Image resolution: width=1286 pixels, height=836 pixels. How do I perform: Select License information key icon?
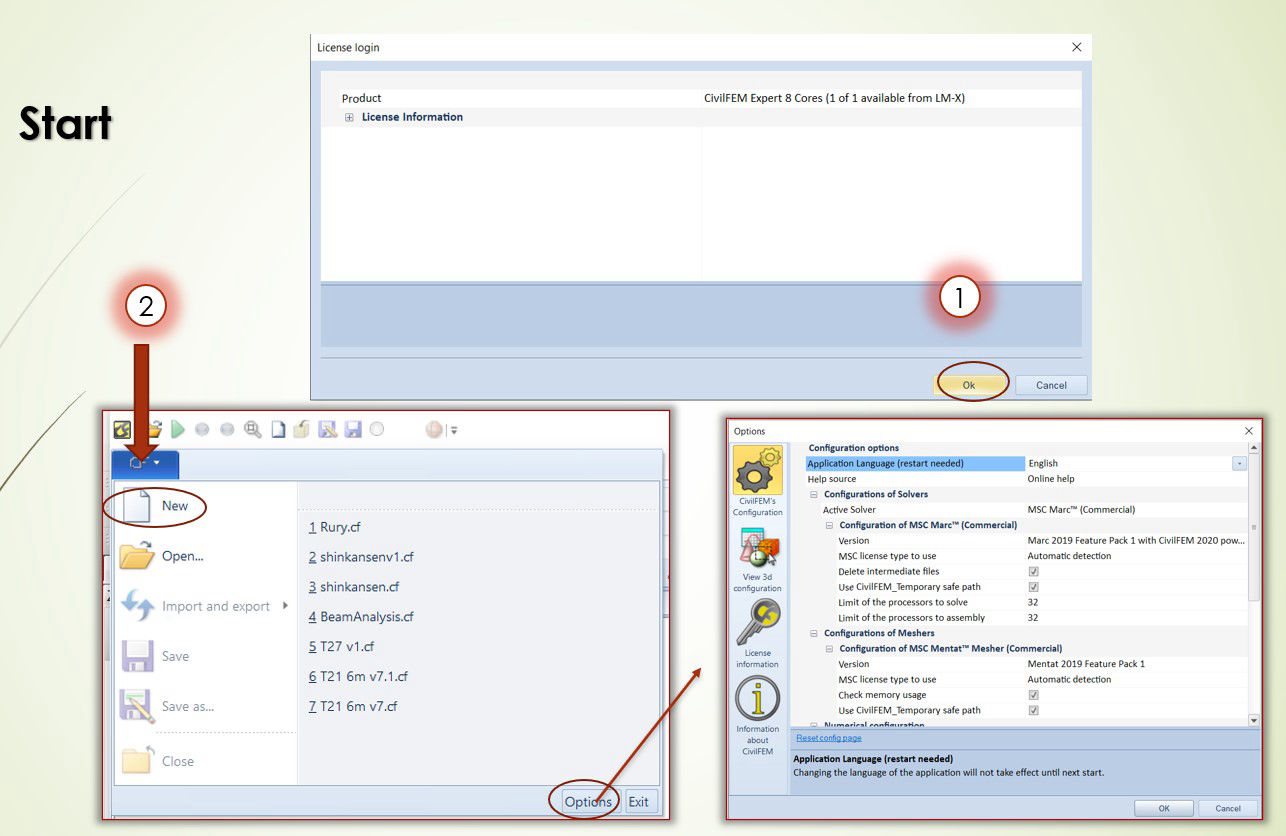click(757, 624)
